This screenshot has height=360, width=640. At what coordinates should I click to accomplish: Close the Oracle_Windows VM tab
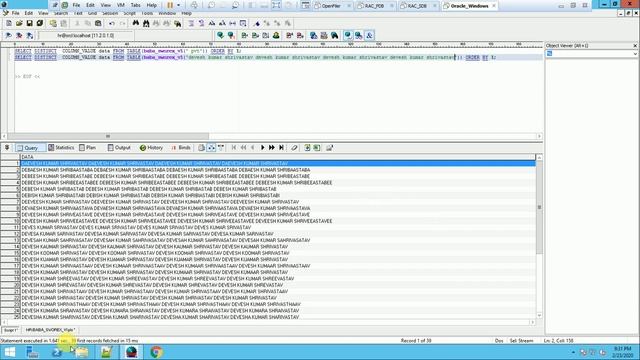point(494,6)
